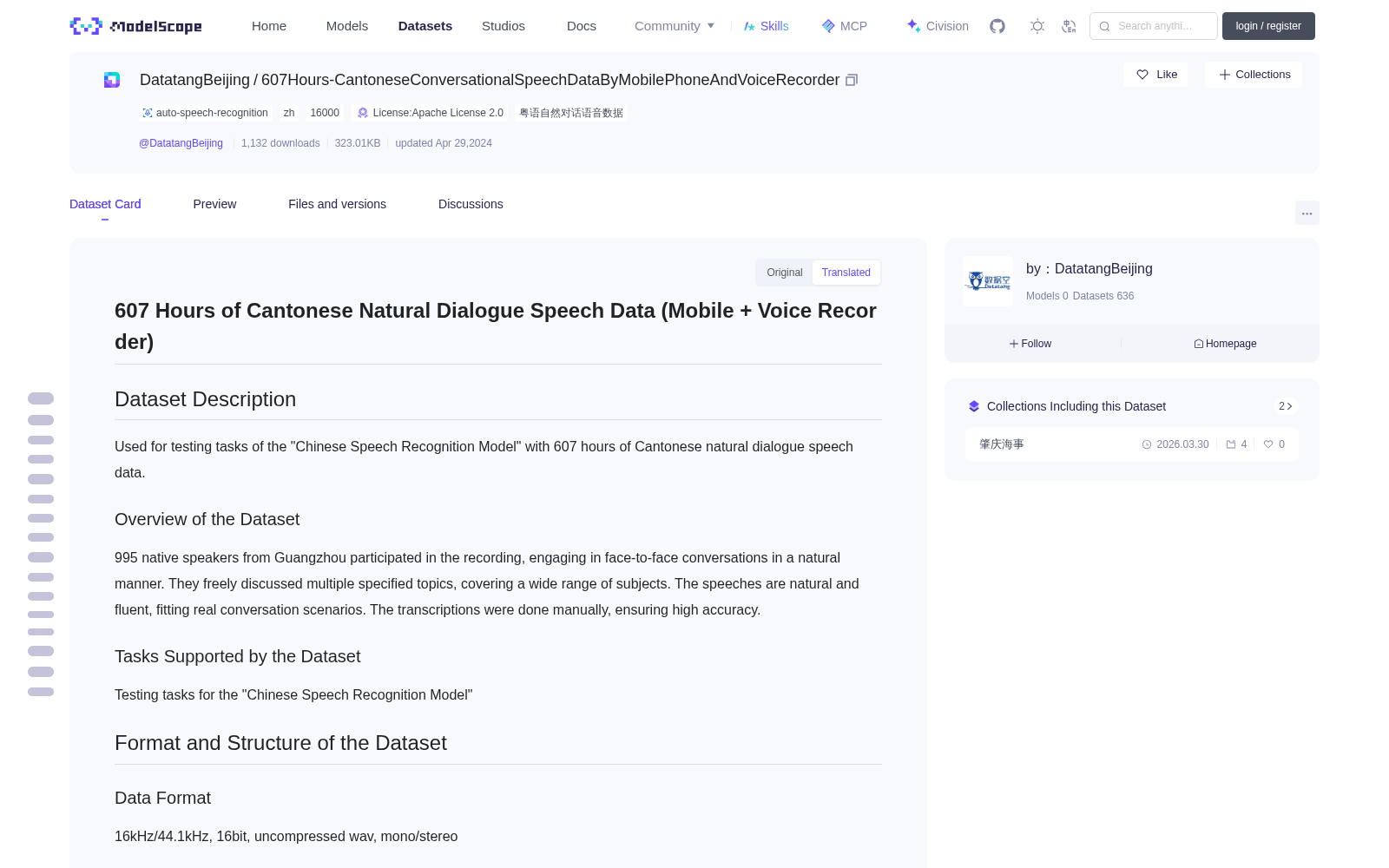The image size is (1389, 868).
Task: Open the @DatatangBeijing author link
Action: [181, 143]
